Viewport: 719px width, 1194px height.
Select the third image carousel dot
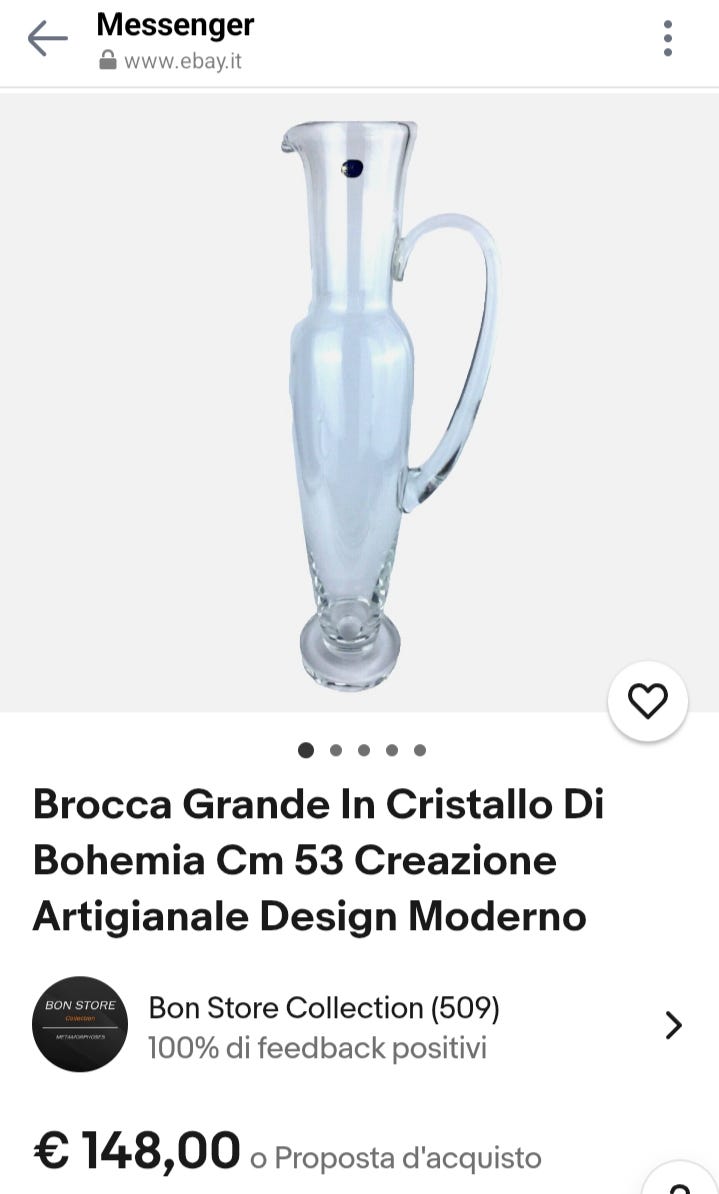(364, 750)
